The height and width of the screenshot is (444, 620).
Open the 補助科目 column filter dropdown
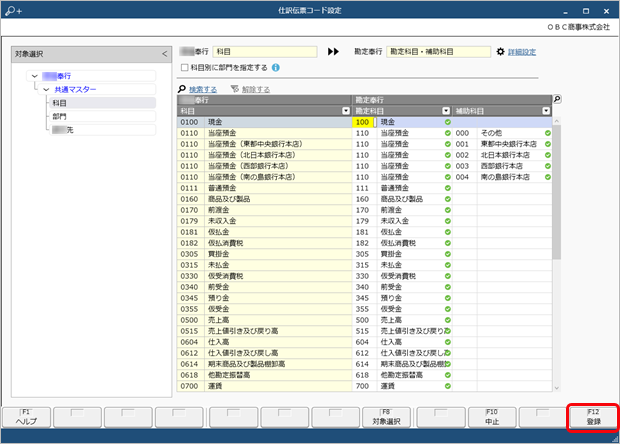coord(546,111)
